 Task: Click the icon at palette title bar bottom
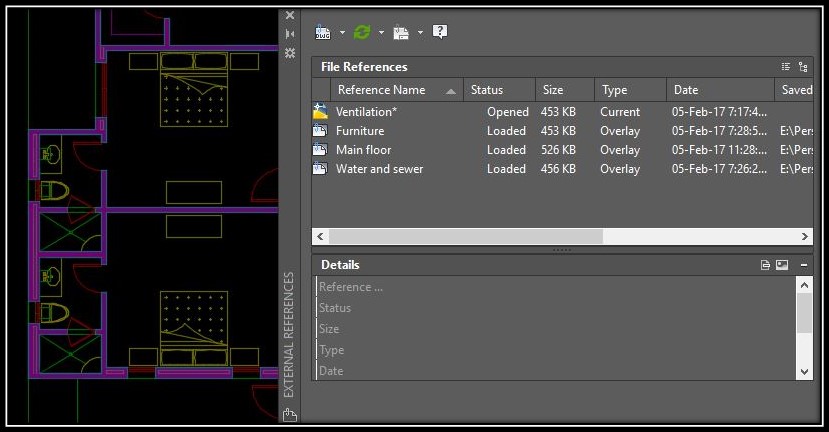click(290, 415)
